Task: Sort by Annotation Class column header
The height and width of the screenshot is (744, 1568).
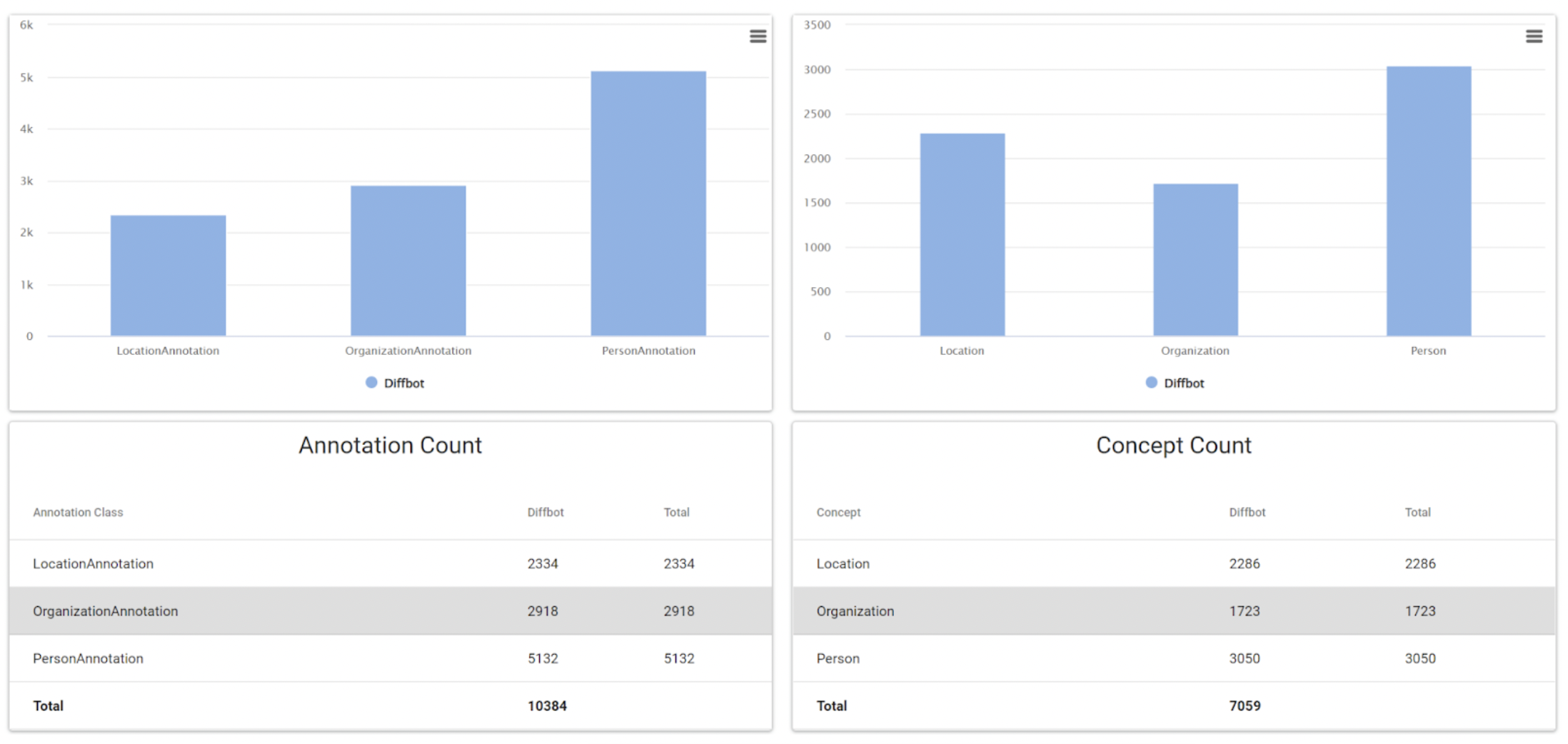Action: point(78,513)
